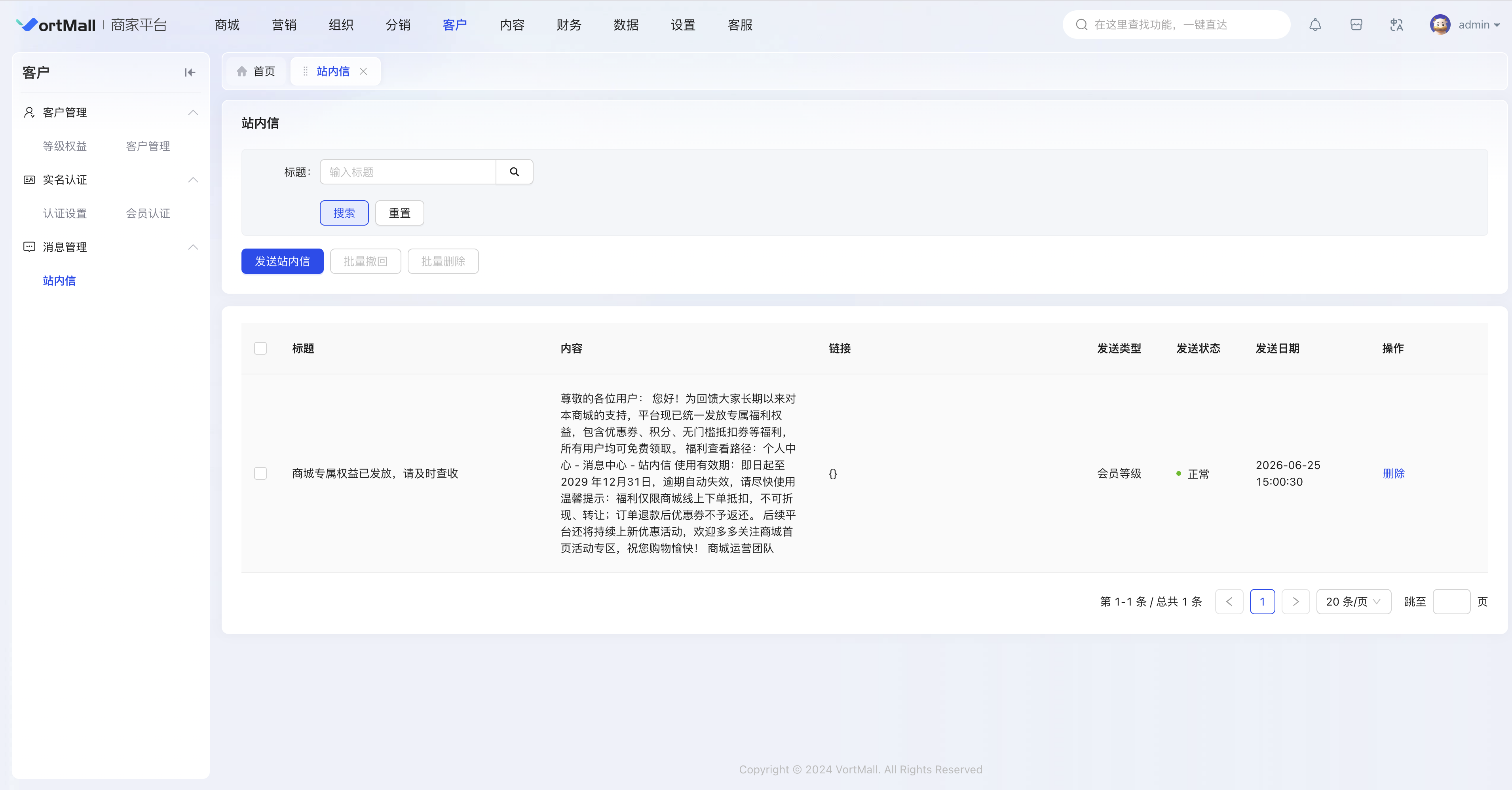Click the 发送状态 column header
Screen dimensions: 1512x790
click(1198, 348)
